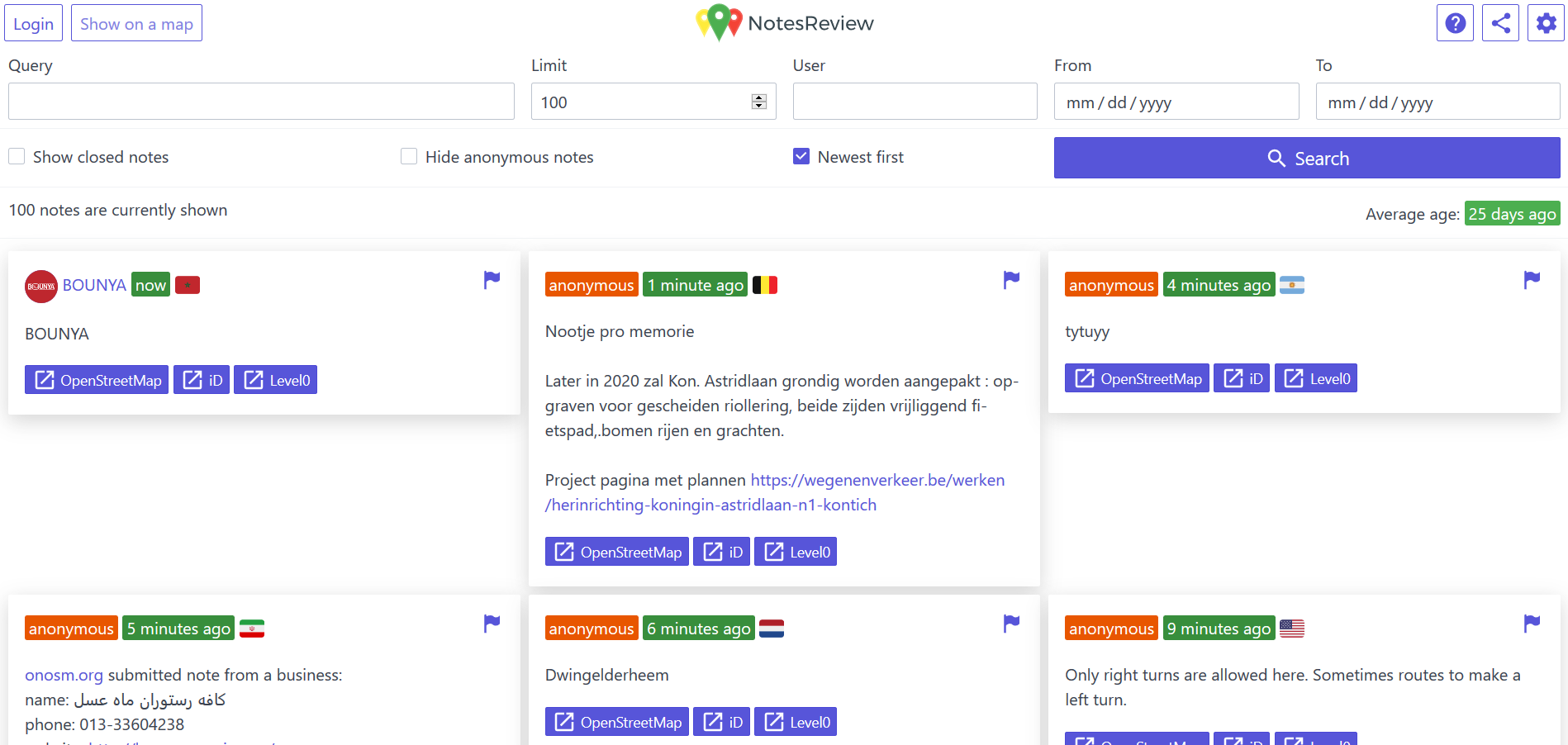
Task: Open the wegenenverkeer.be project link
Action: 775,492
